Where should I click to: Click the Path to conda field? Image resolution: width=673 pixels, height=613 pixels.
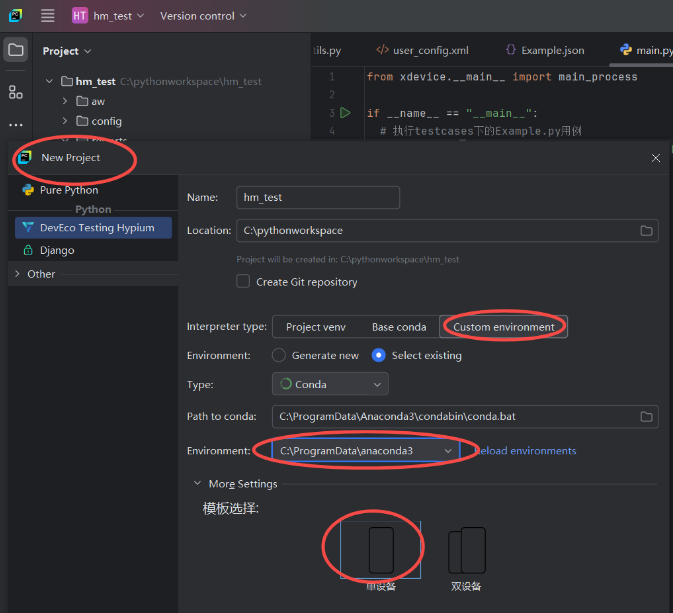(x=465, y=416)
